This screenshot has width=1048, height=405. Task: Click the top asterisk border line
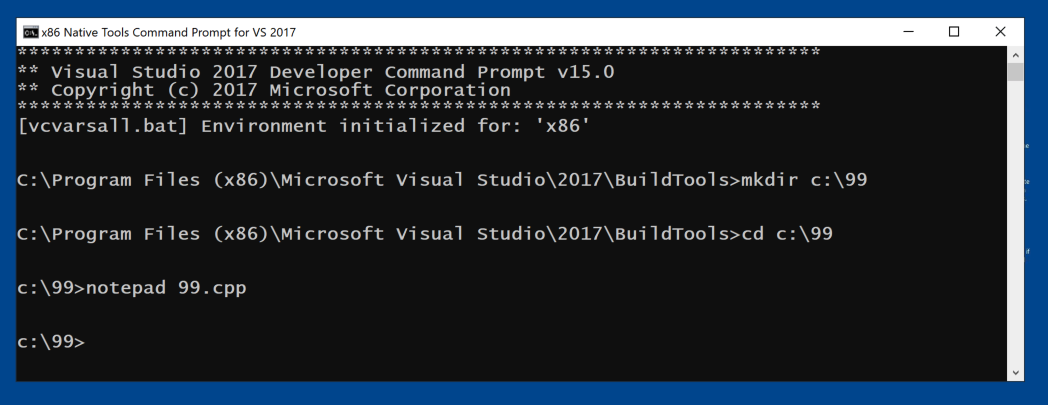pyautogui.click(x=420, y=53)
